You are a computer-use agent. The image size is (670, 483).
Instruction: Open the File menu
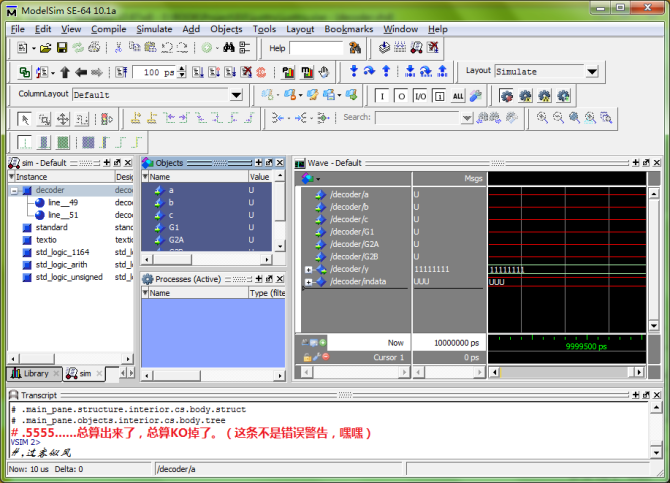18,29
